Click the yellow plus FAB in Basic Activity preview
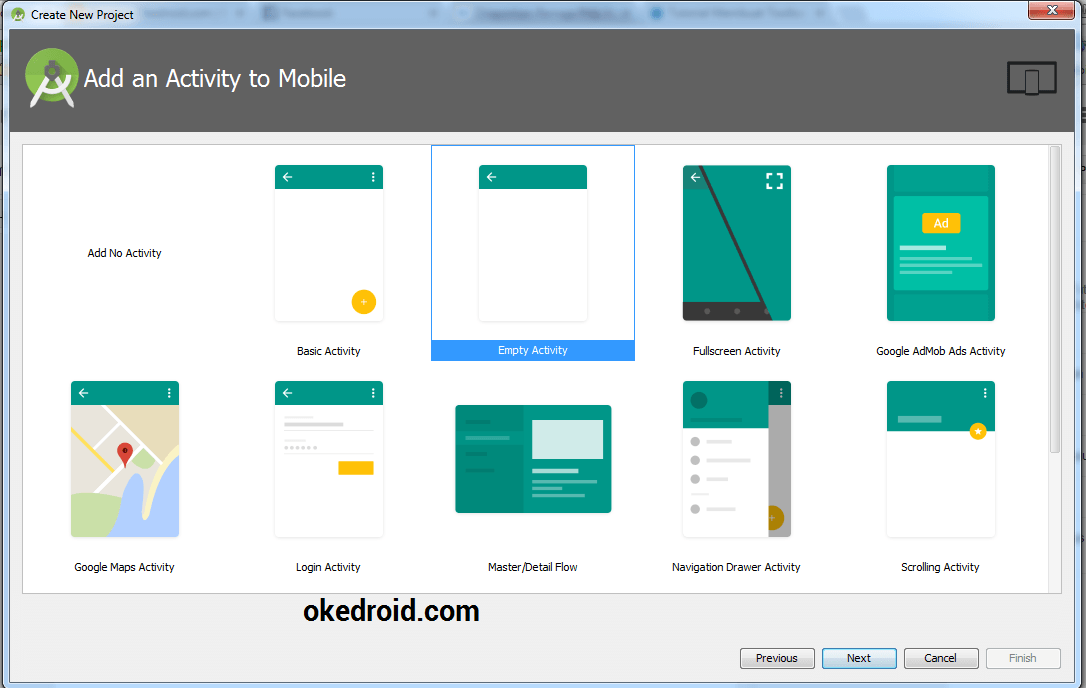The width and height of the screenshot is (1086, 688). click(364, 301)
